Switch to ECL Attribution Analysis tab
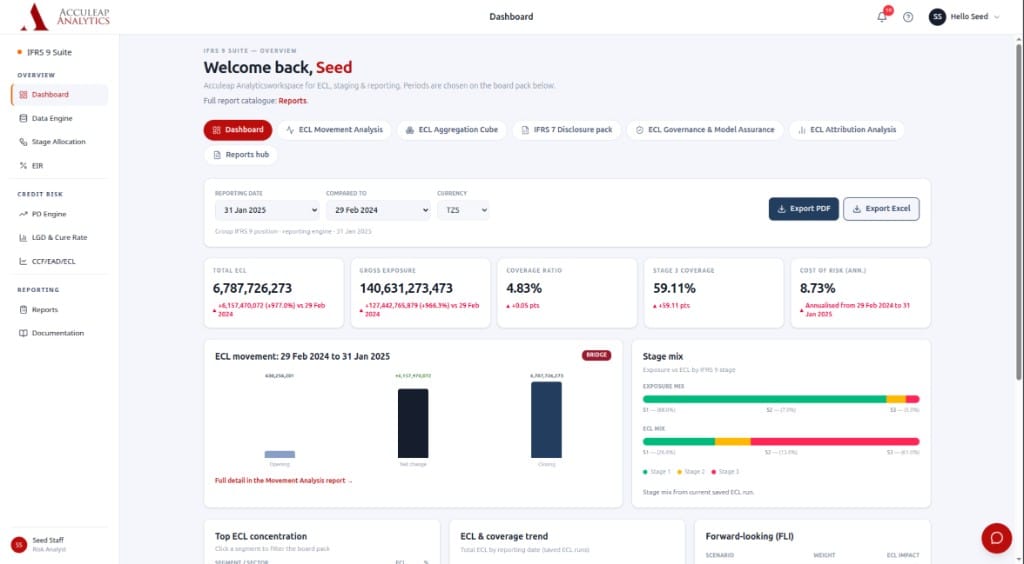 846,130
